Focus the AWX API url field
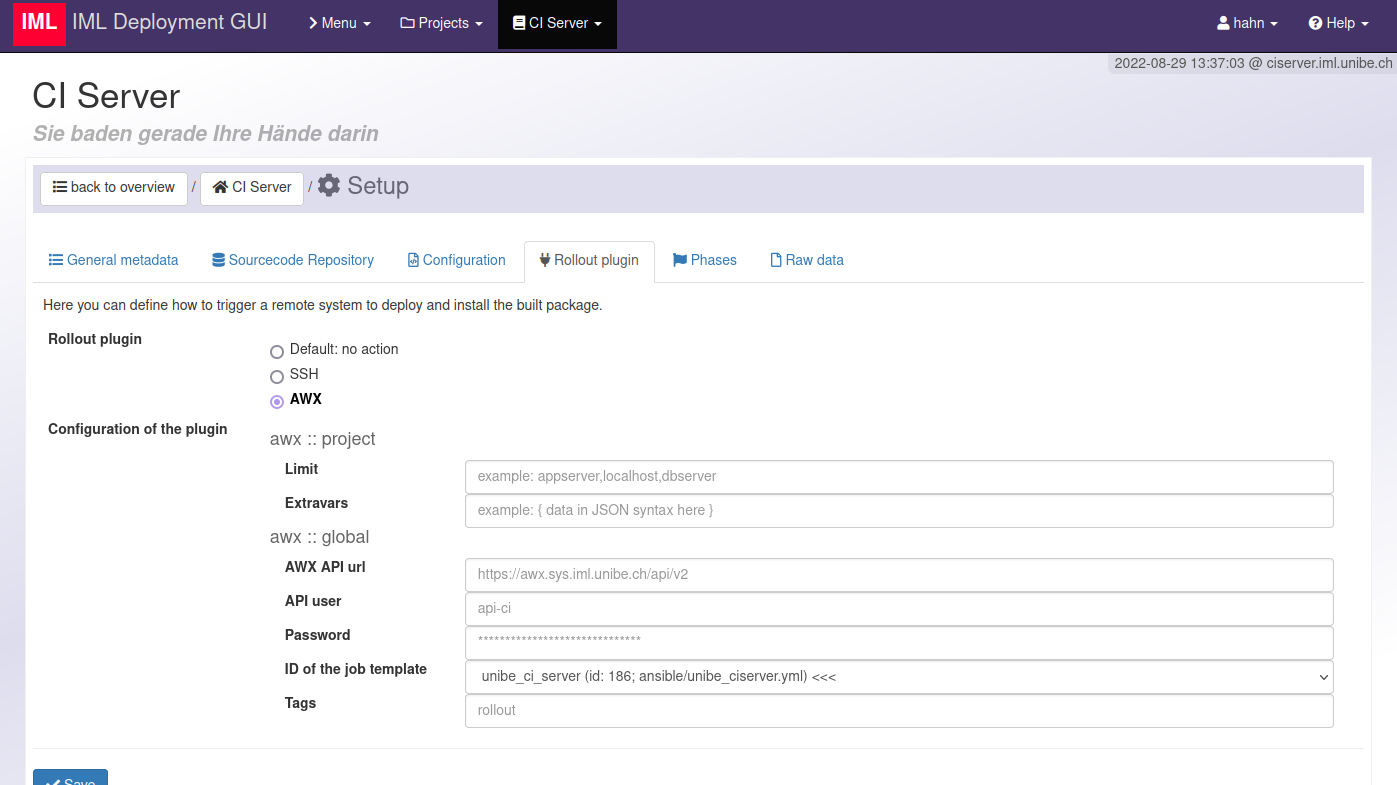 [x=899, y=575]
